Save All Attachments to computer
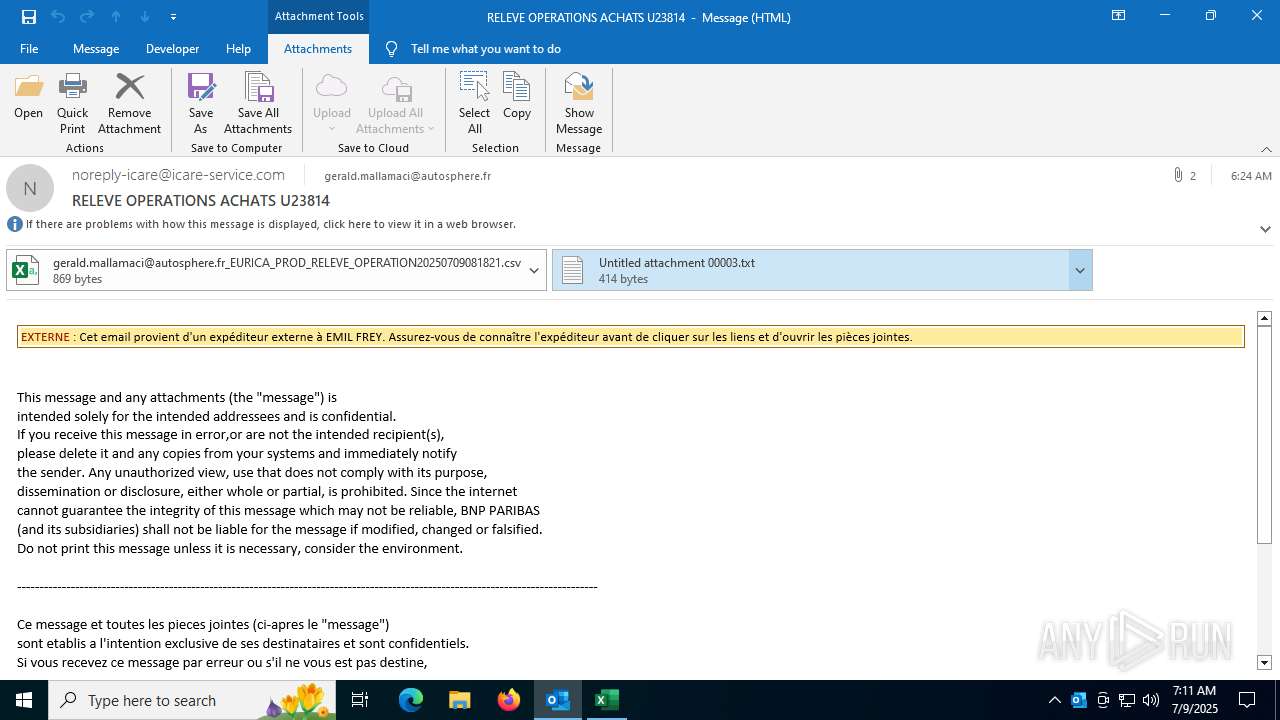Screen dimensions: 1280x720 [258, 103]
